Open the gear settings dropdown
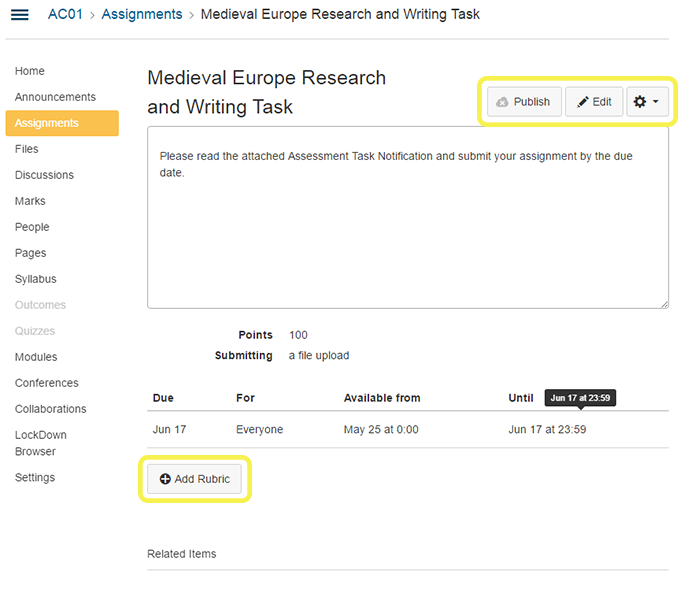Image resolution: width=680 pixels, height=601 pixels. pos(647,102)
